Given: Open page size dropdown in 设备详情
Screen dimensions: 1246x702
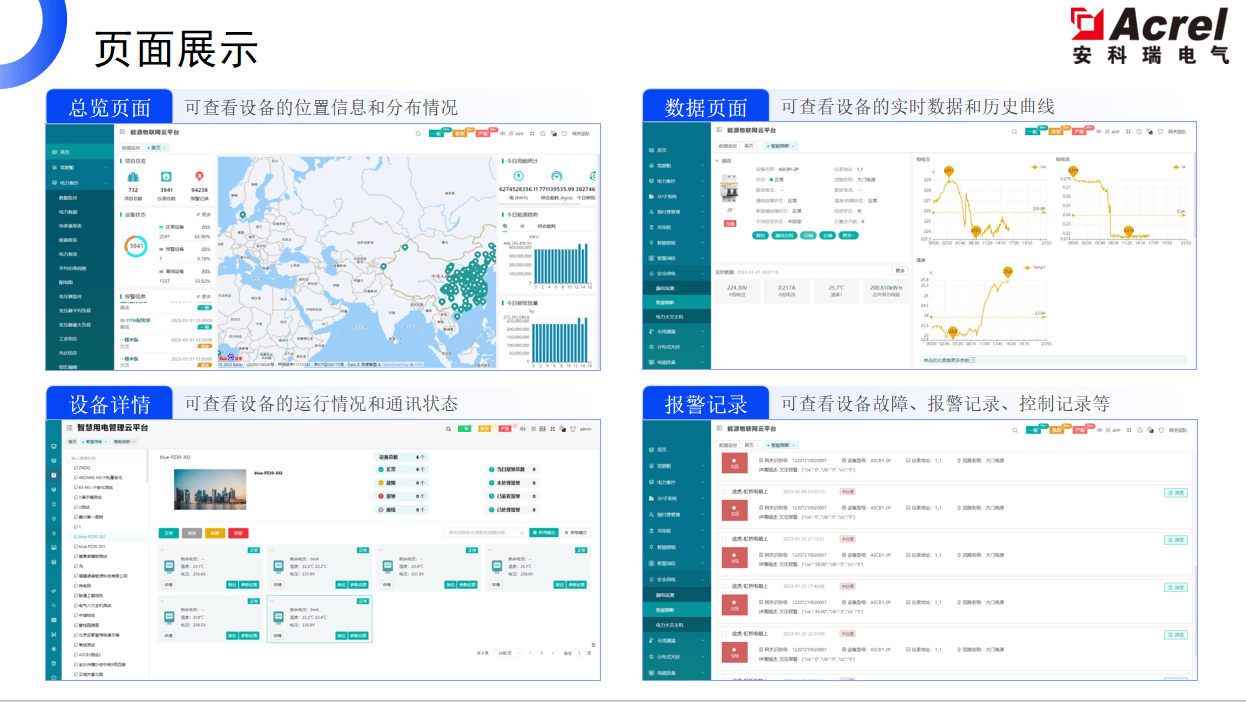Looking at the screenshot, I should 508,652.
